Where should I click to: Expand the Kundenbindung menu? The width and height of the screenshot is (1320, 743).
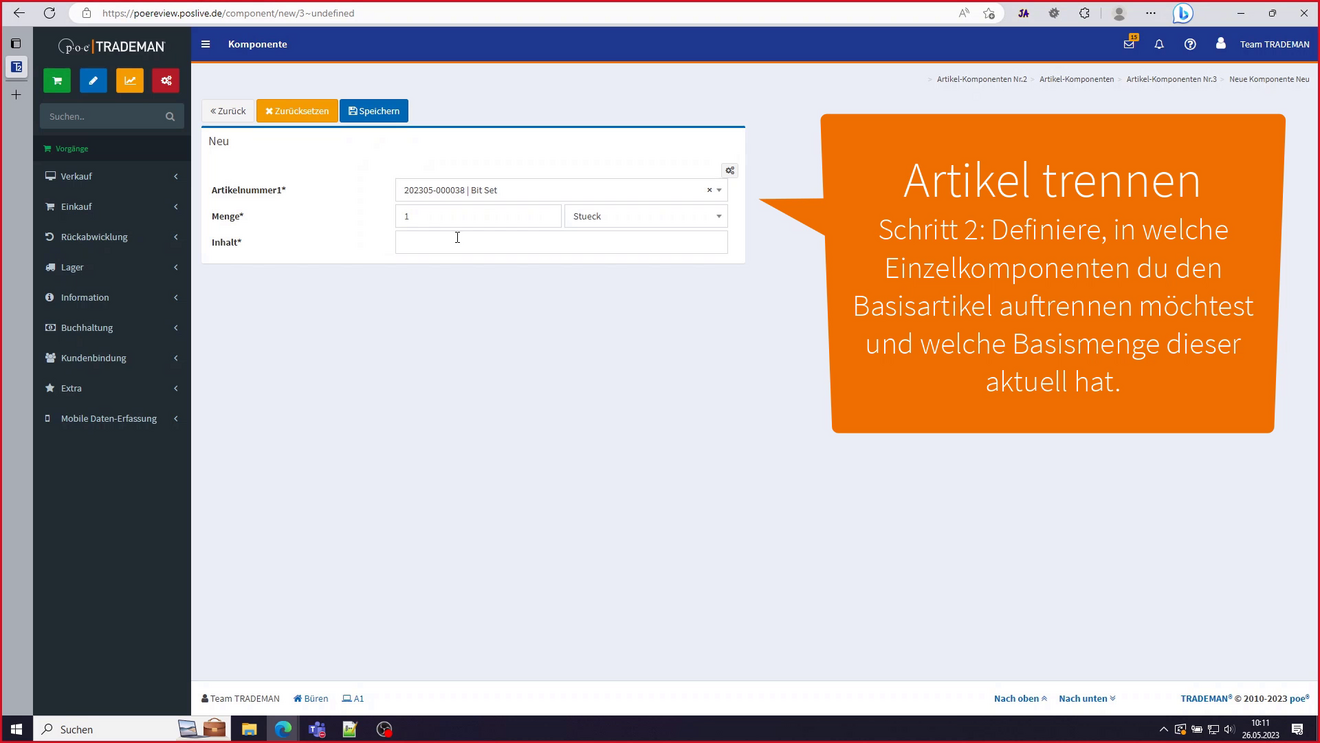pos(111,358)
